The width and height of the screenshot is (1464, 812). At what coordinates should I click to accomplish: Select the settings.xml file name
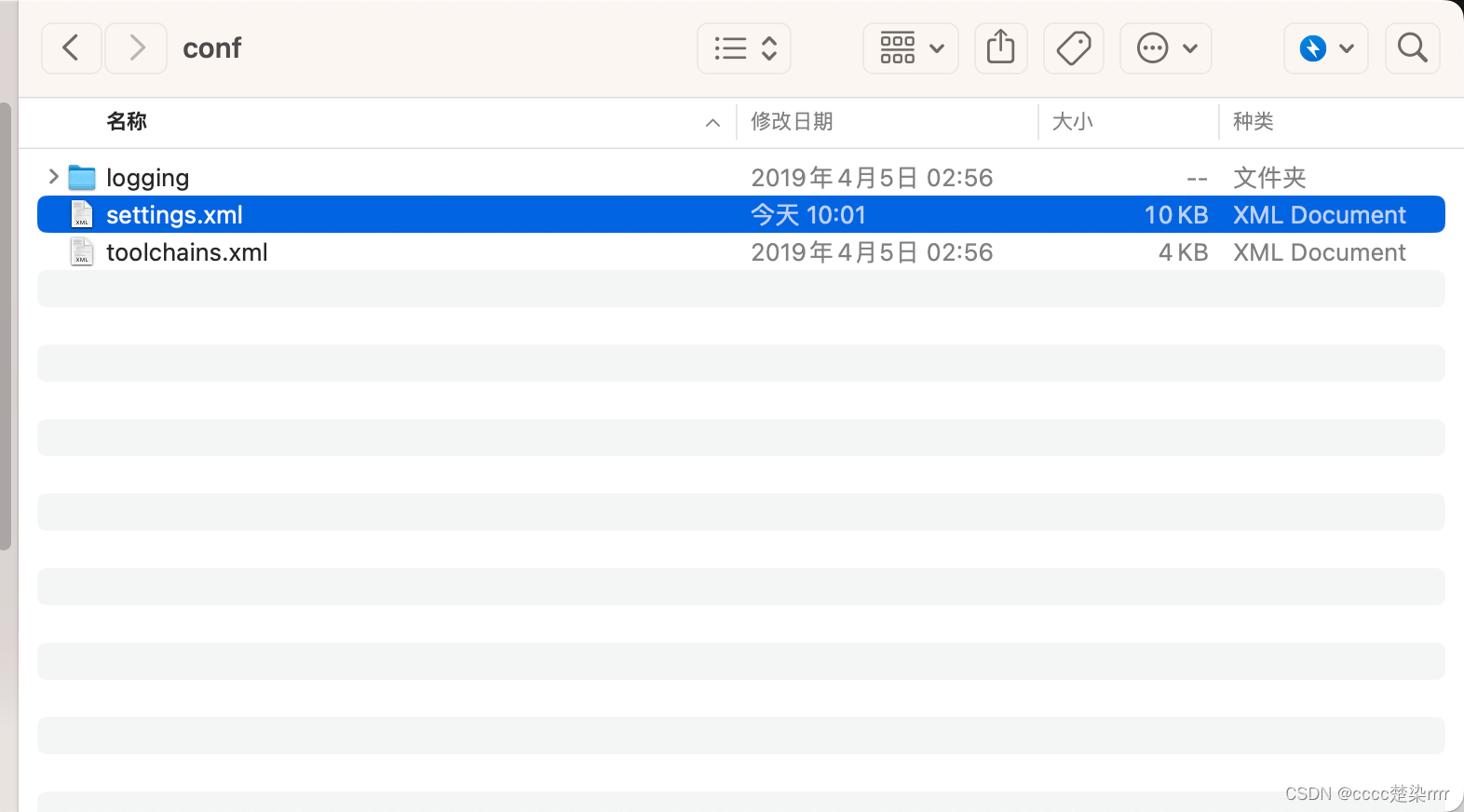point(174,214)
